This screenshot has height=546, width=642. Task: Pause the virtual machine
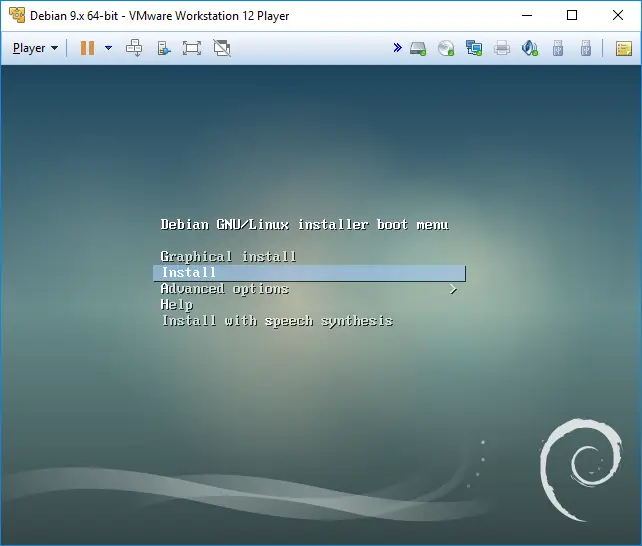point(87,48)
